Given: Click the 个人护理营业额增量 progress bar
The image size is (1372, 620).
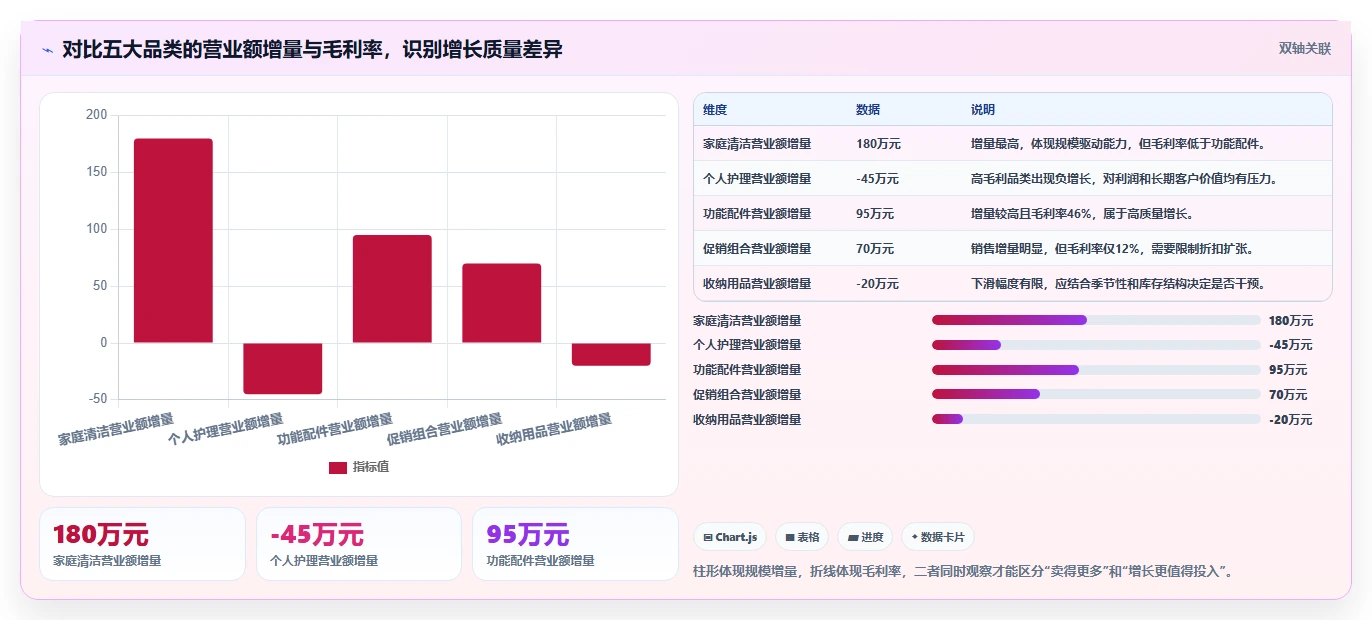Looking at the screenshot, I should (1096, 345).
